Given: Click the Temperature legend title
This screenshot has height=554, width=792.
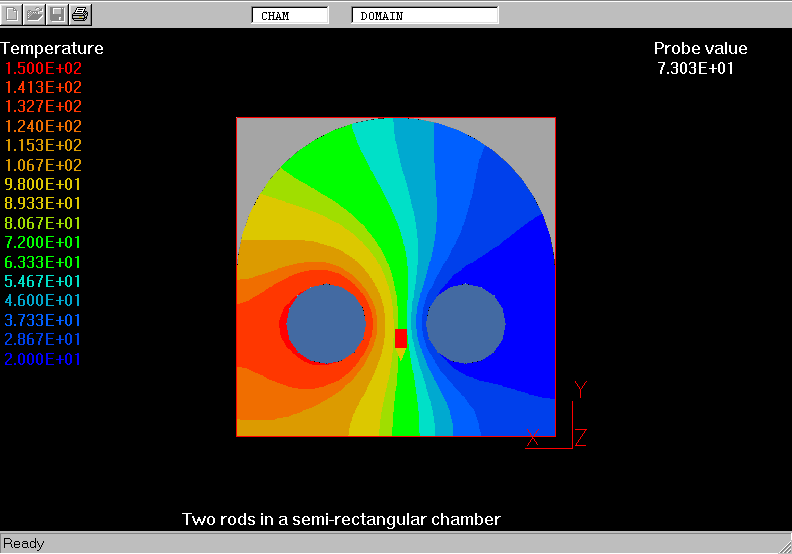Looking at the screenshot, I should coord(52,48).
